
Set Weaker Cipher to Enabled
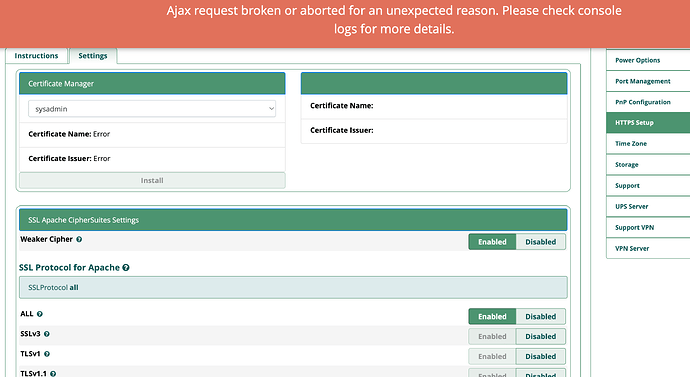coord(492,242)
